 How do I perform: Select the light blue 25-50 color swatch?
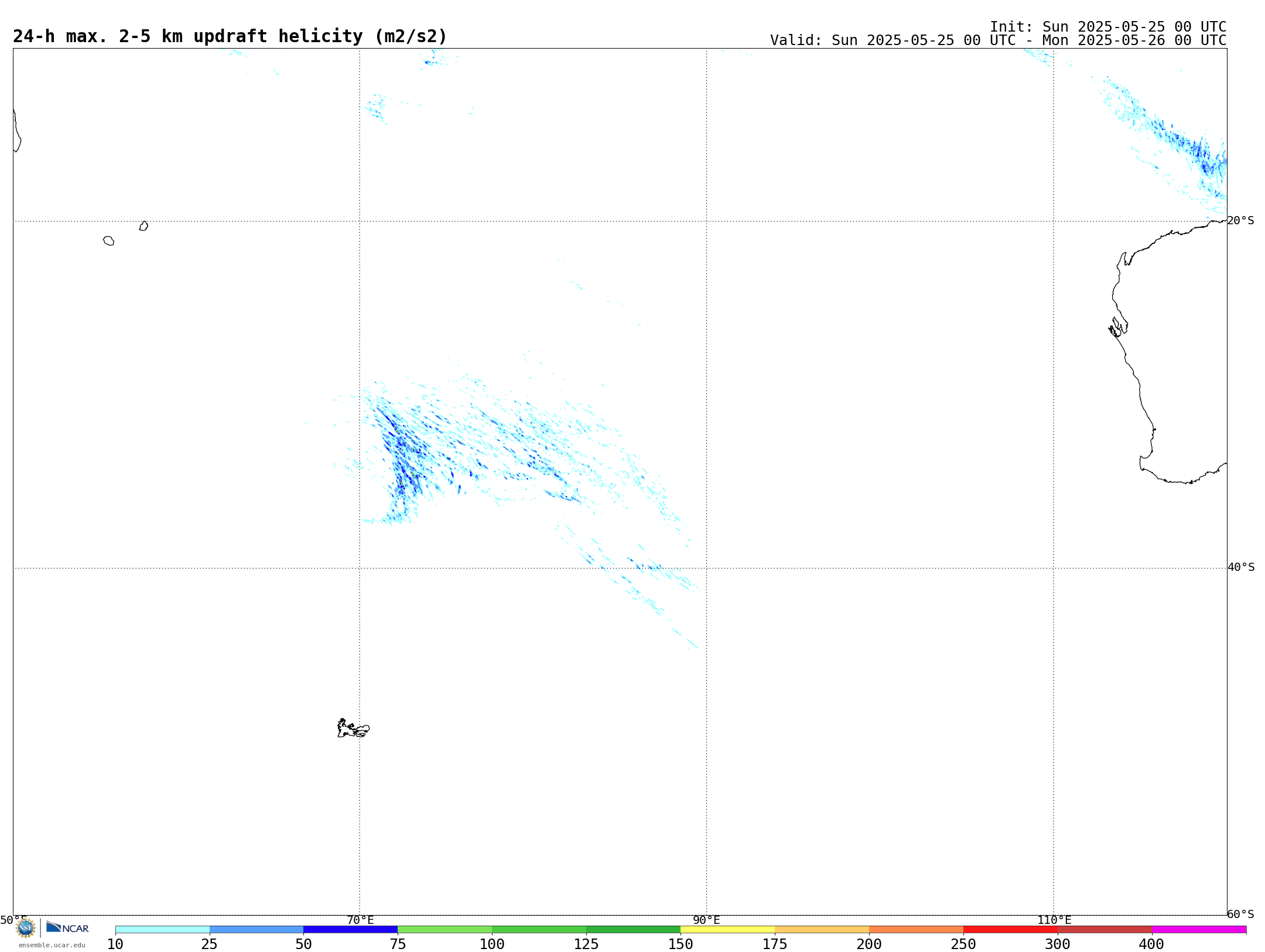(257, 929)
